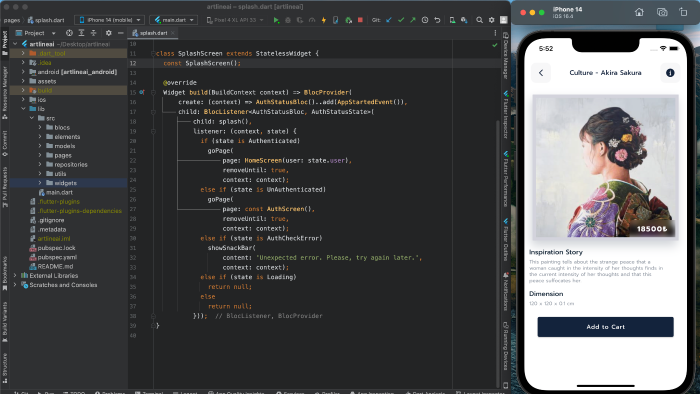Select README.md in the project tree
The image size is (700, 394).
tap(55, 266)
